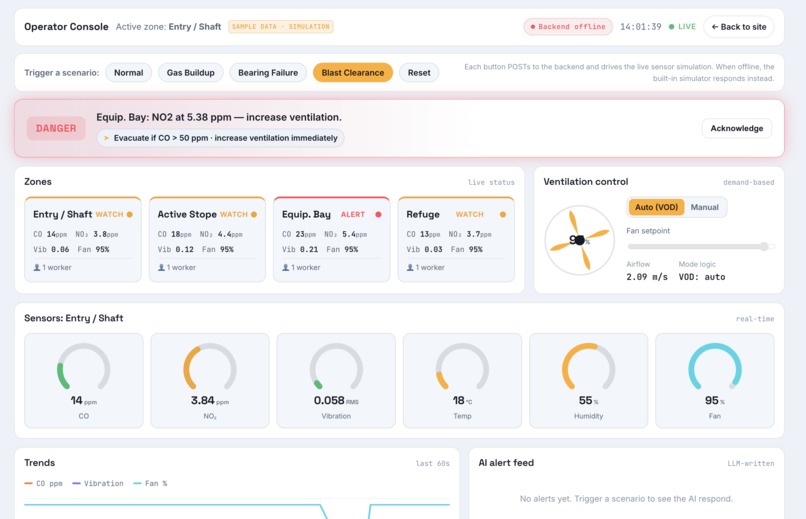Click the 14:01:39 clock readout
Image resolution: width=806 pixels, height=519 pixels.
(640, 27)
